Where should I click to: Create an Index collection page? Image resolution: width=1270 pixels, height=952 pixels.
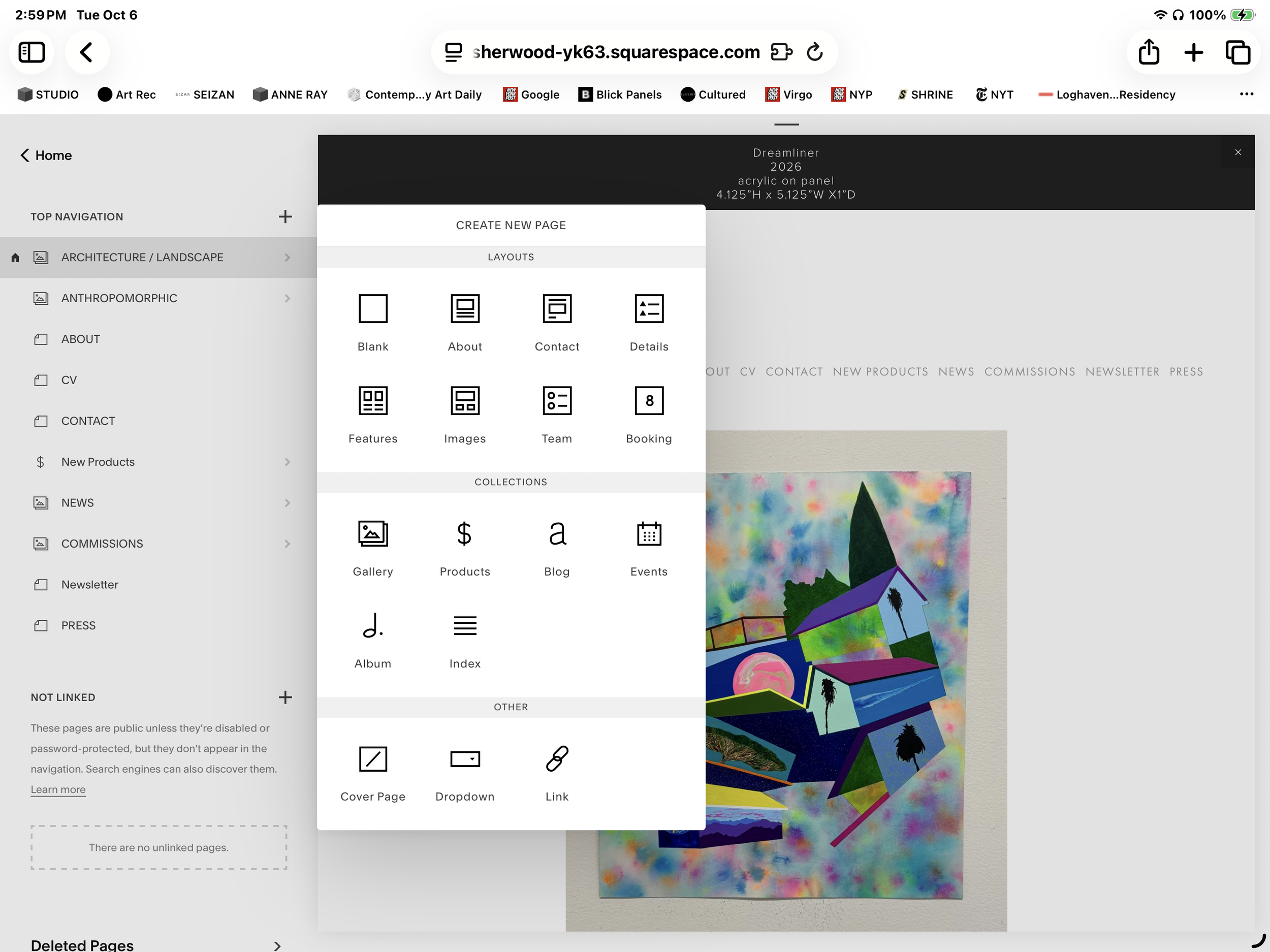464,639
